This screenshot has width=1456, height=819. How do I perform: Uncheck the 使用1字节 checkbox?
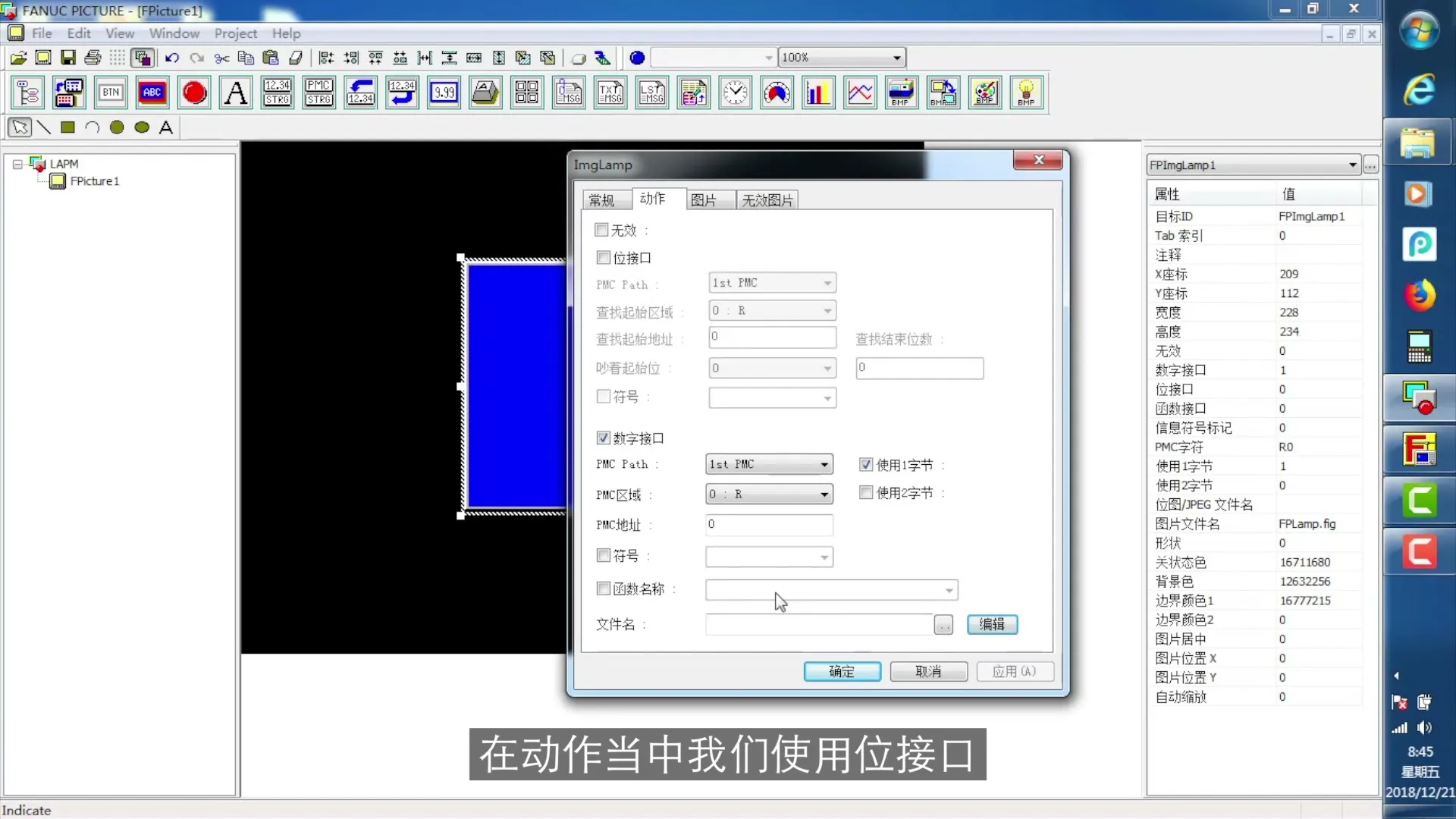[x=865, y=464]
